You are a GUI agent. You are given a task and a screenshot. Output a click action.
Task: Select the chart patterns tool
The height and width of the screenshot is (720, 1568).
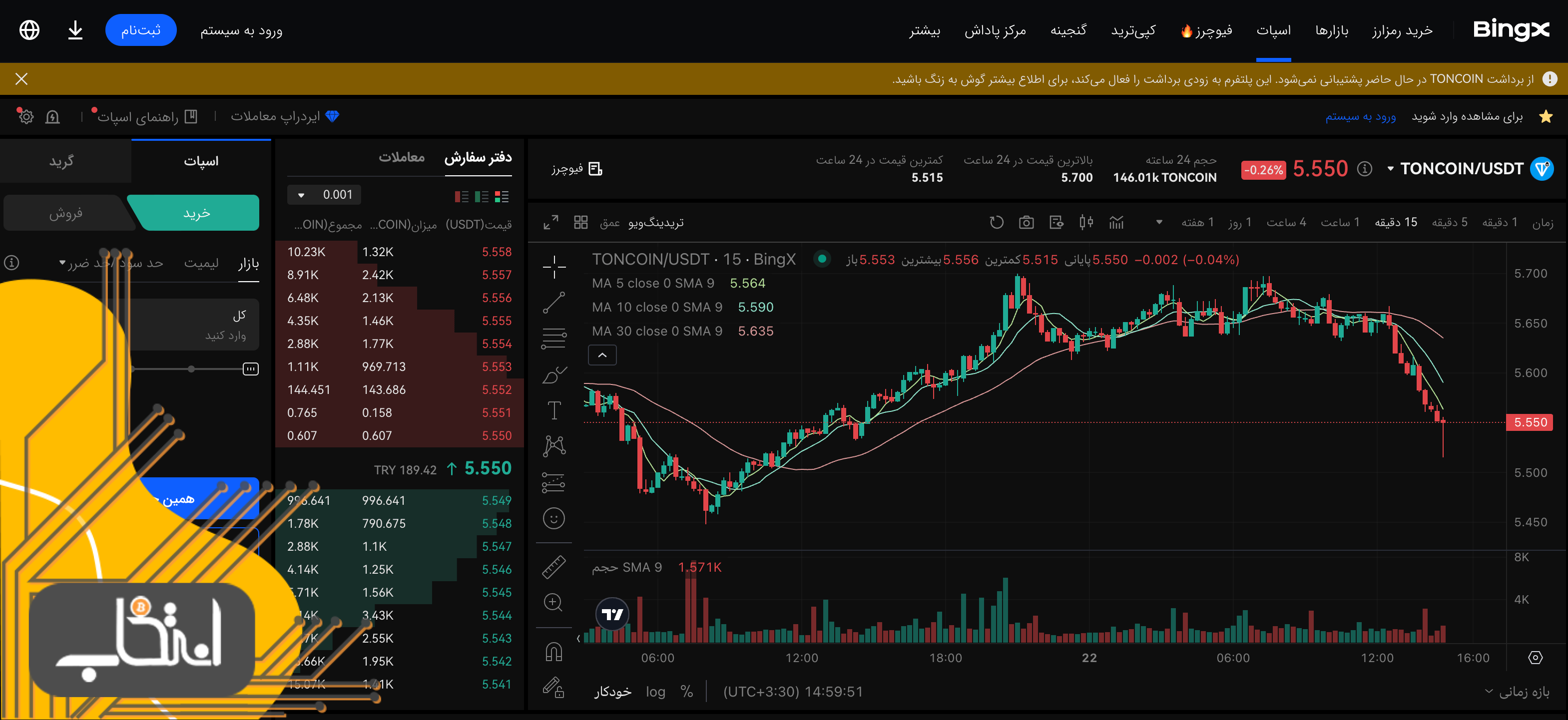coord(554,446)
